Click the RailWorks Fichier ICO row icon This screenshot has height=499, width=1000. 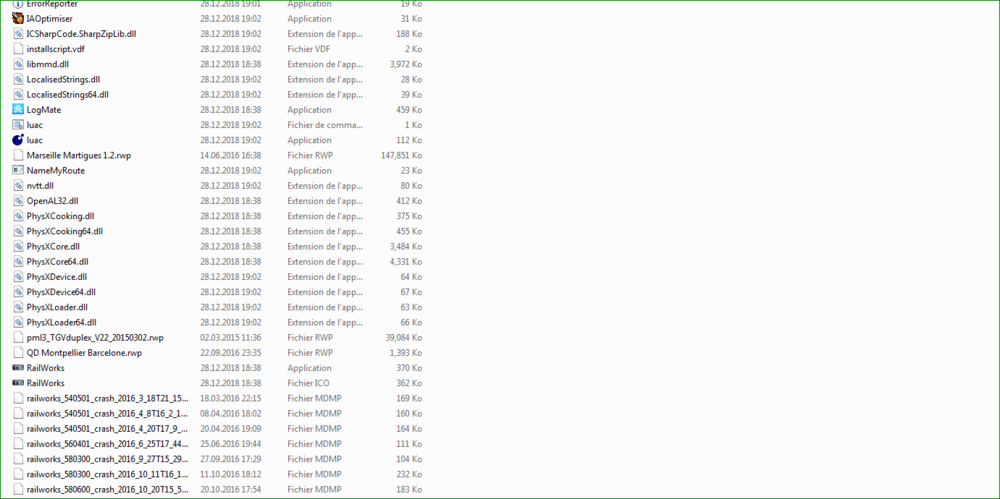[x=18, y=383]
